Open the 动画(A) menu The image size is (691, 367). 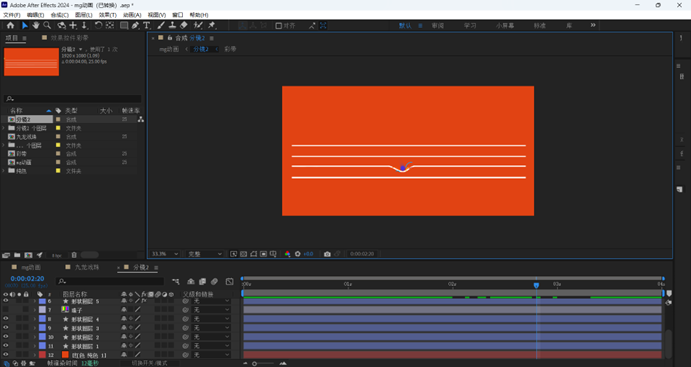tap(132, 15)
